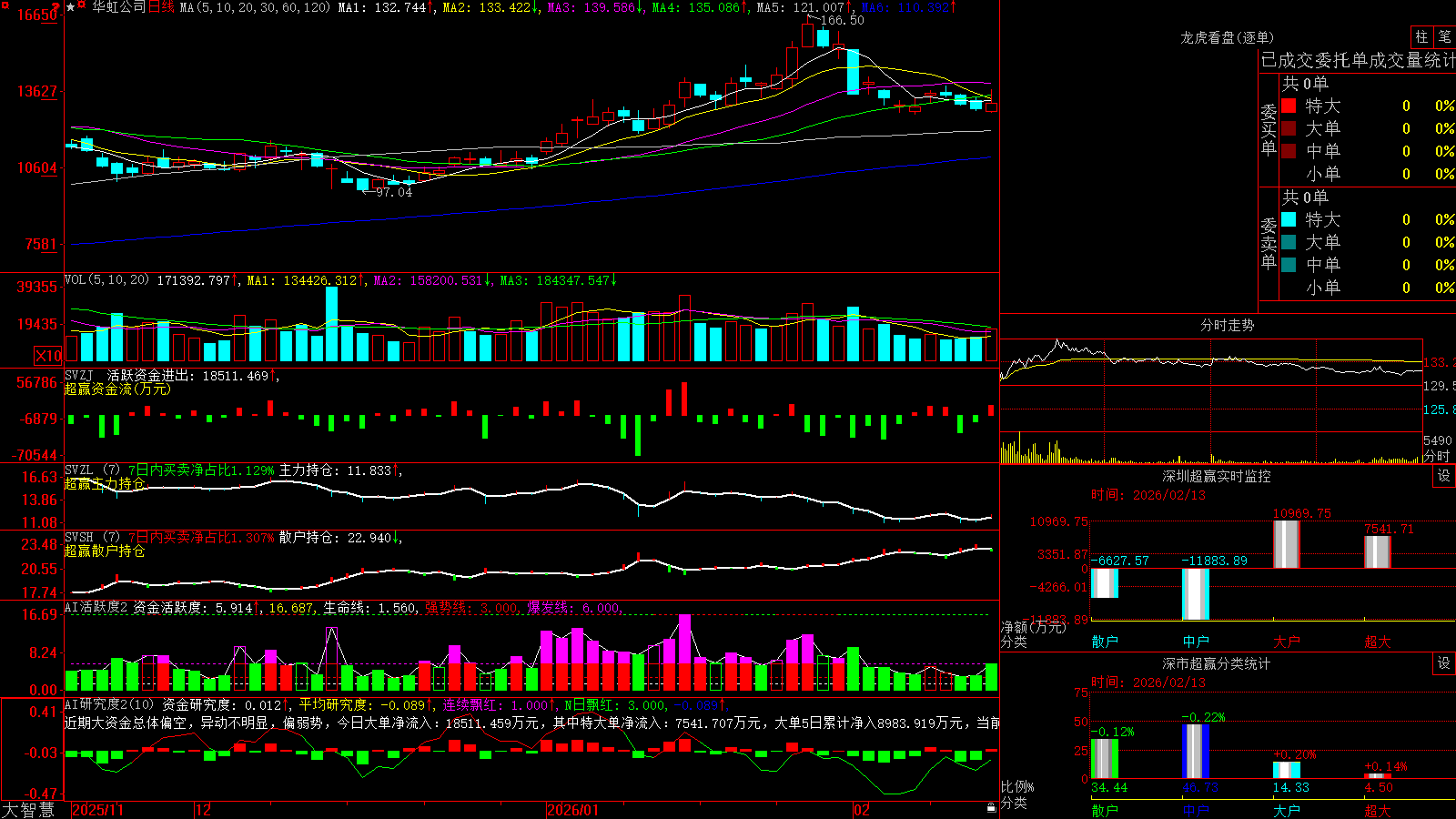Click the dark red 大单 buy order swatch

(1289, 128)
